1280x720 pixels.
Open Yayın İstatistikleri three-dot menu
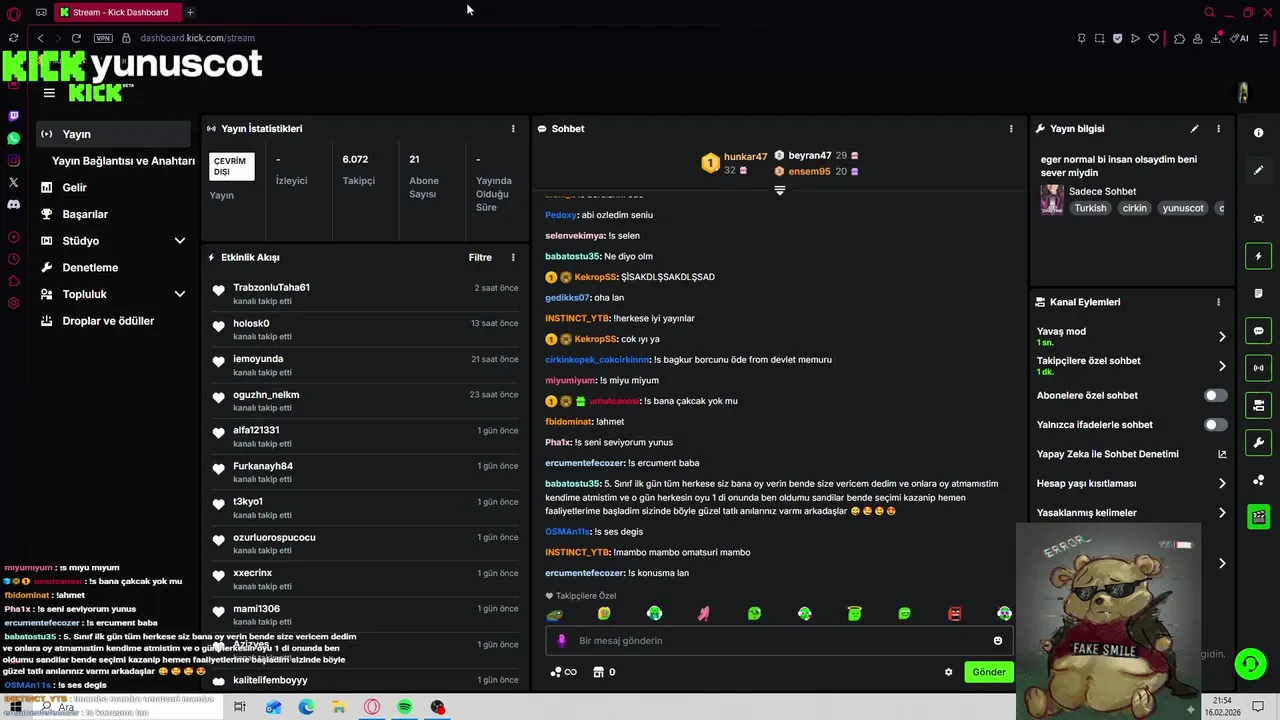(513, 129)
